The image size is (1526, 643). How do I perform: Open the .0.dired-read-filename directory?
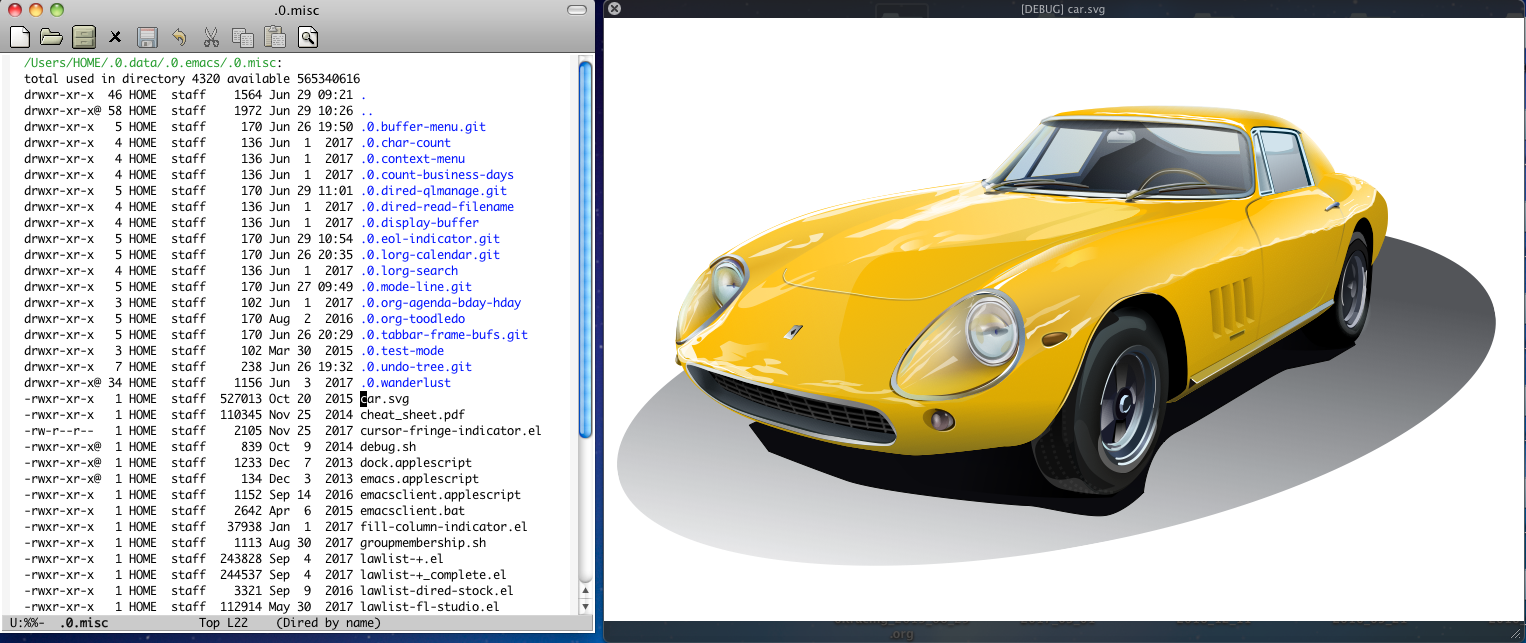coord(437,207)
